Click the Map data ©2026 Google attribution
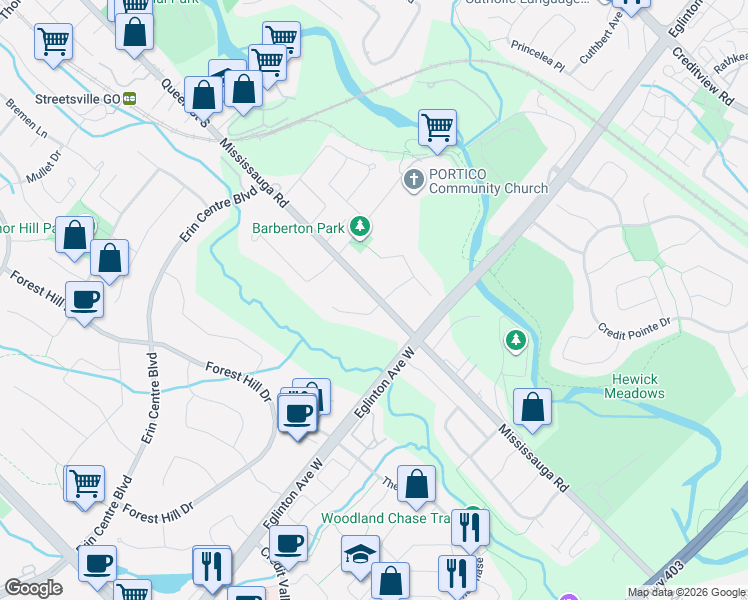The image size is (748, 600). 687,593
